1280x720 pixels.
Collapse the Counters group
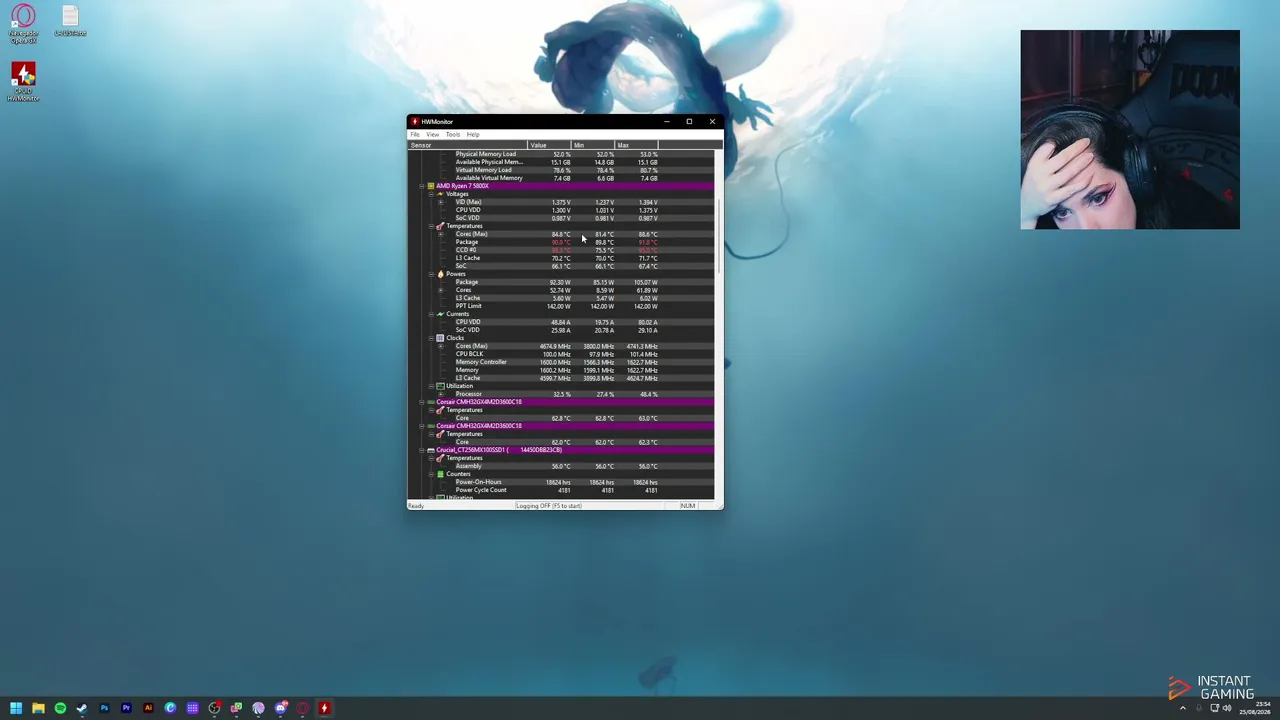pos(431,474)
